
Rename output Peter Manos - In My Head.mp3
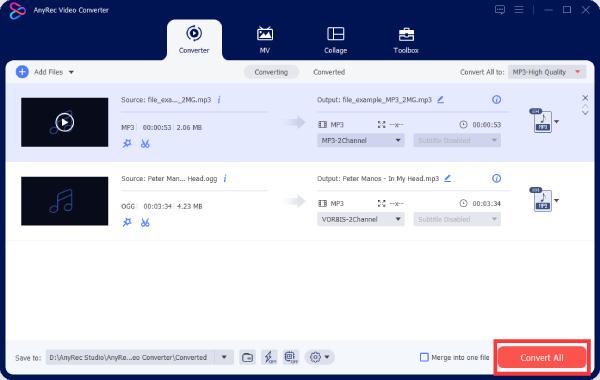447,178
